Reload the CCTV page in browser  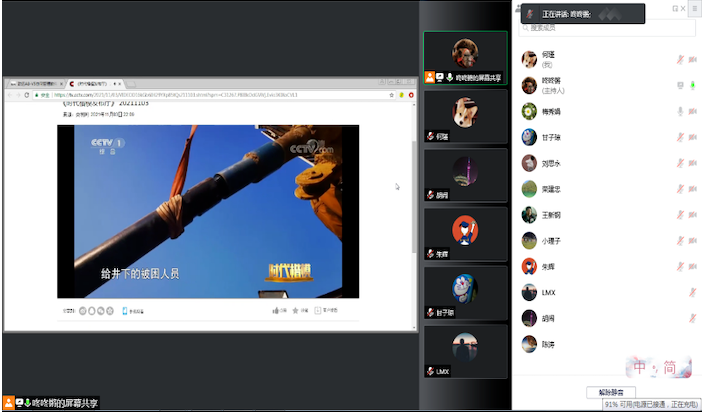tap(27, 95)
